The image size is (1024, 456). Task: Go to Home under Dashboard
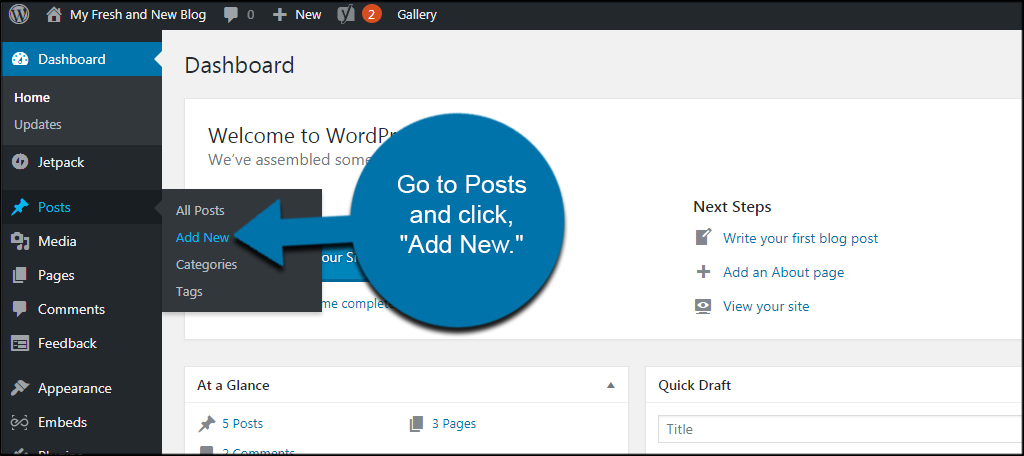tap(32, 97)
